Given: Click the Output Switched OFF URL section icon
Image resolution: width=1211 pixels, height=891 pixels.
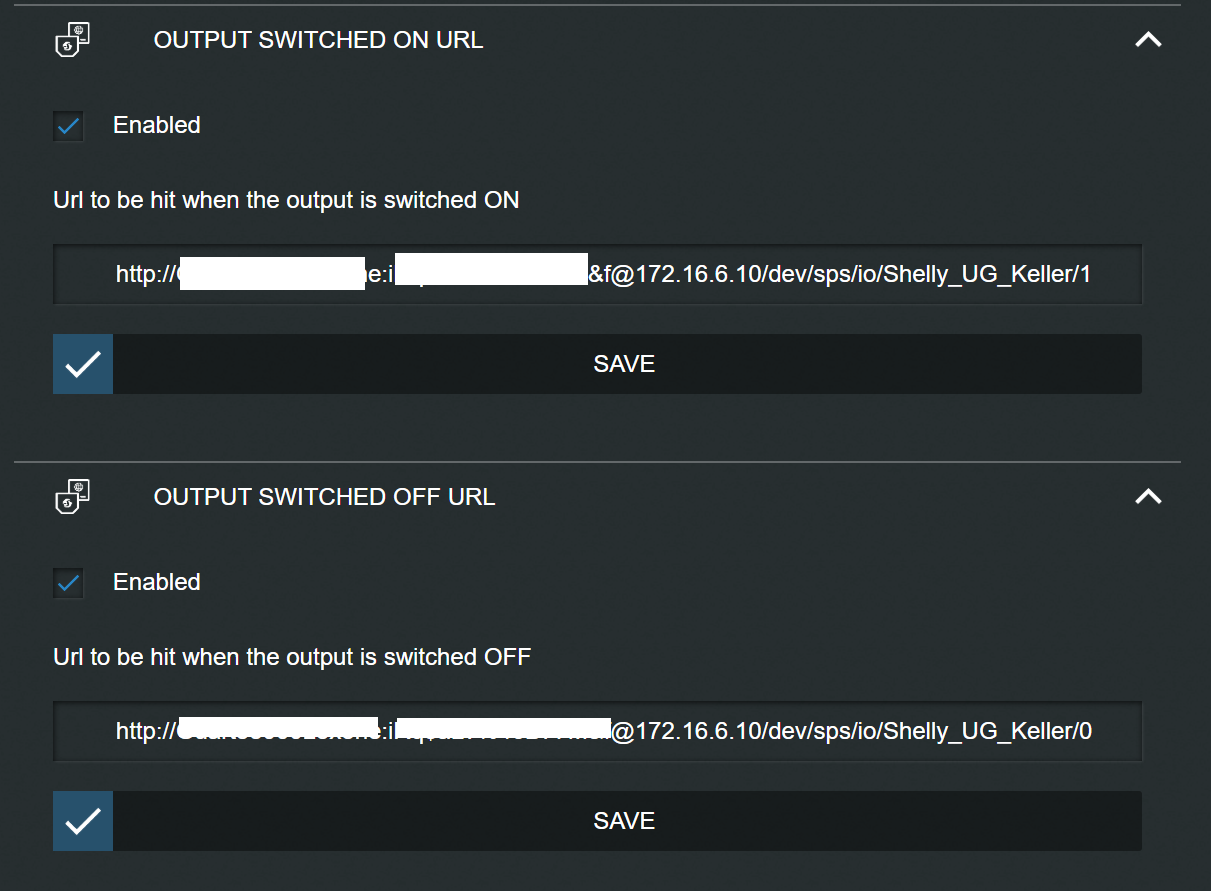Looking at the screenshot, I should 72,497.
